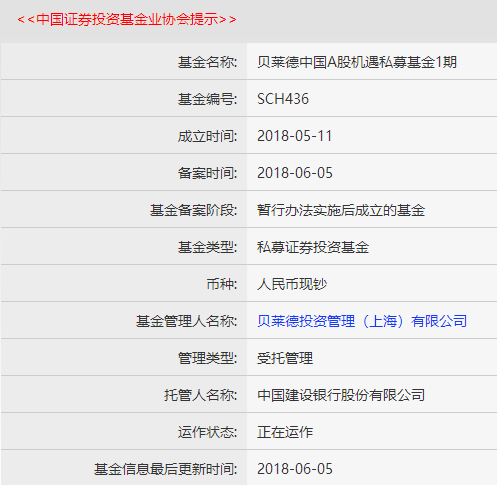Click the 基金名称 field label
Image resolution: width=497 pixels, height=485 pixels.
(207, 62)
